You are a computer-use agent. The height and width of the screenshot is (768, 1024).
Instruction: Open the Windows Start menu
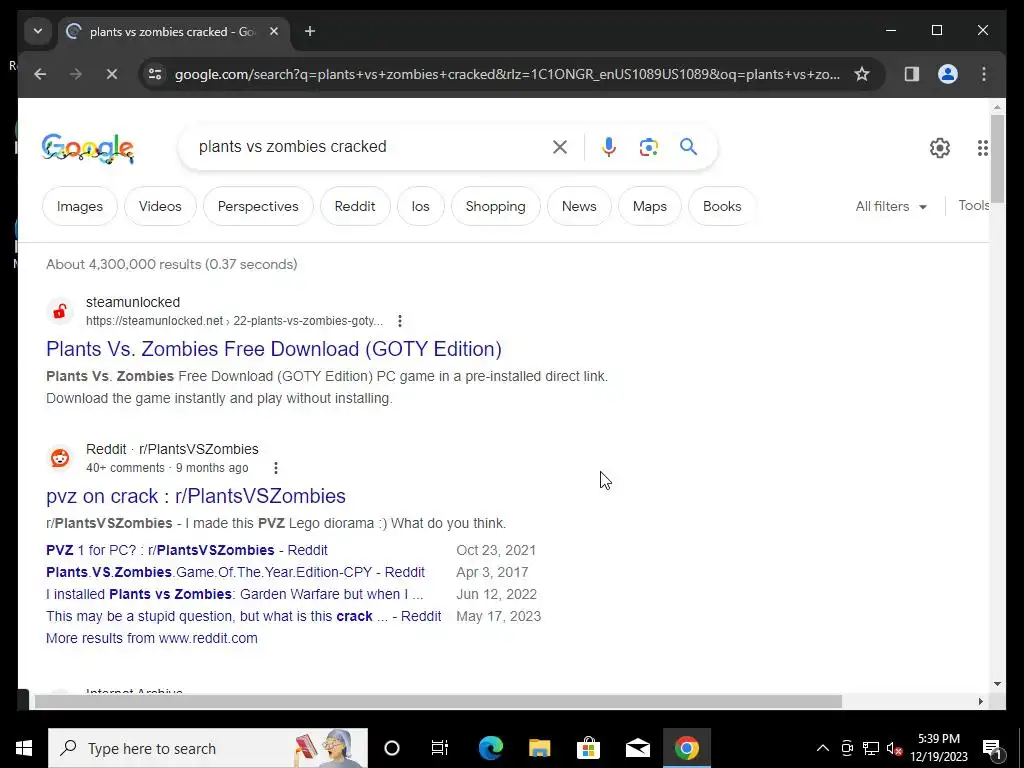(24, 748)
